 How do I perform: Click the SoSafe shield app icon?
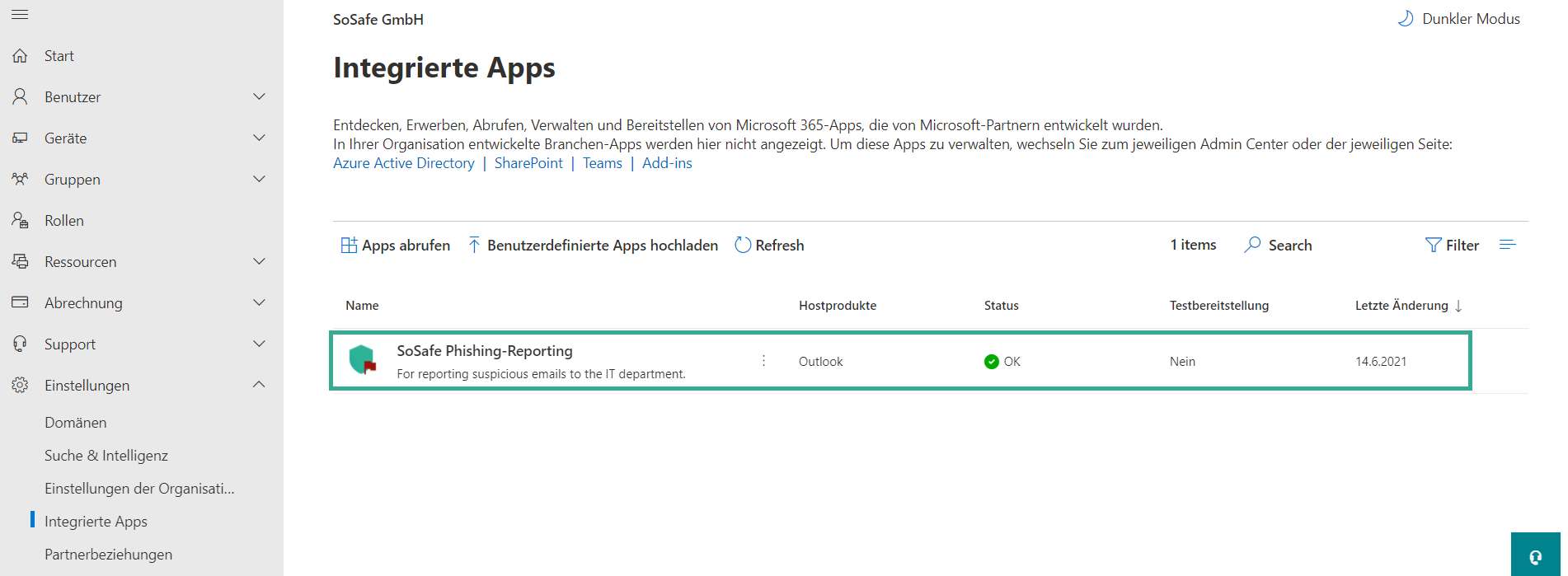pyautogui.click(x=363, y=360)
